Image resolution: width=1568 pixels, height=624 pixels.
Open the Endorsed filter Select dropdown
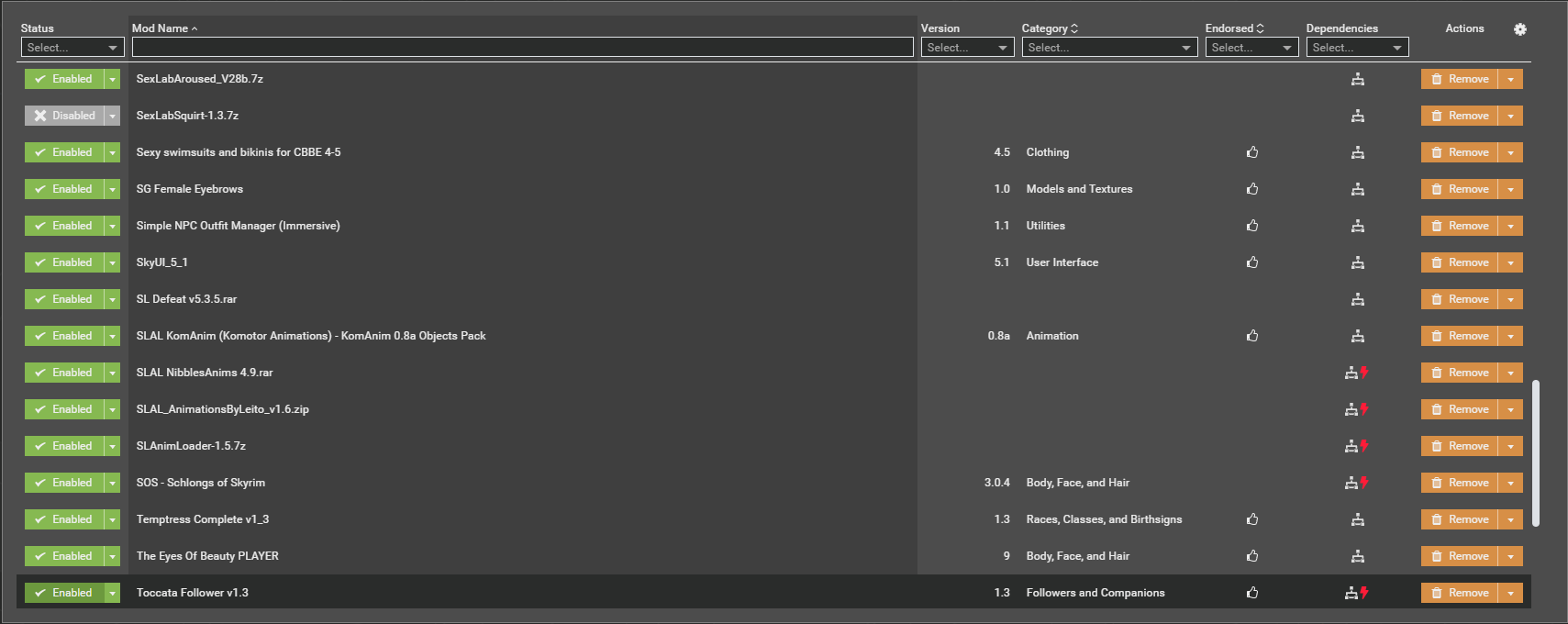pos(1251,48)
